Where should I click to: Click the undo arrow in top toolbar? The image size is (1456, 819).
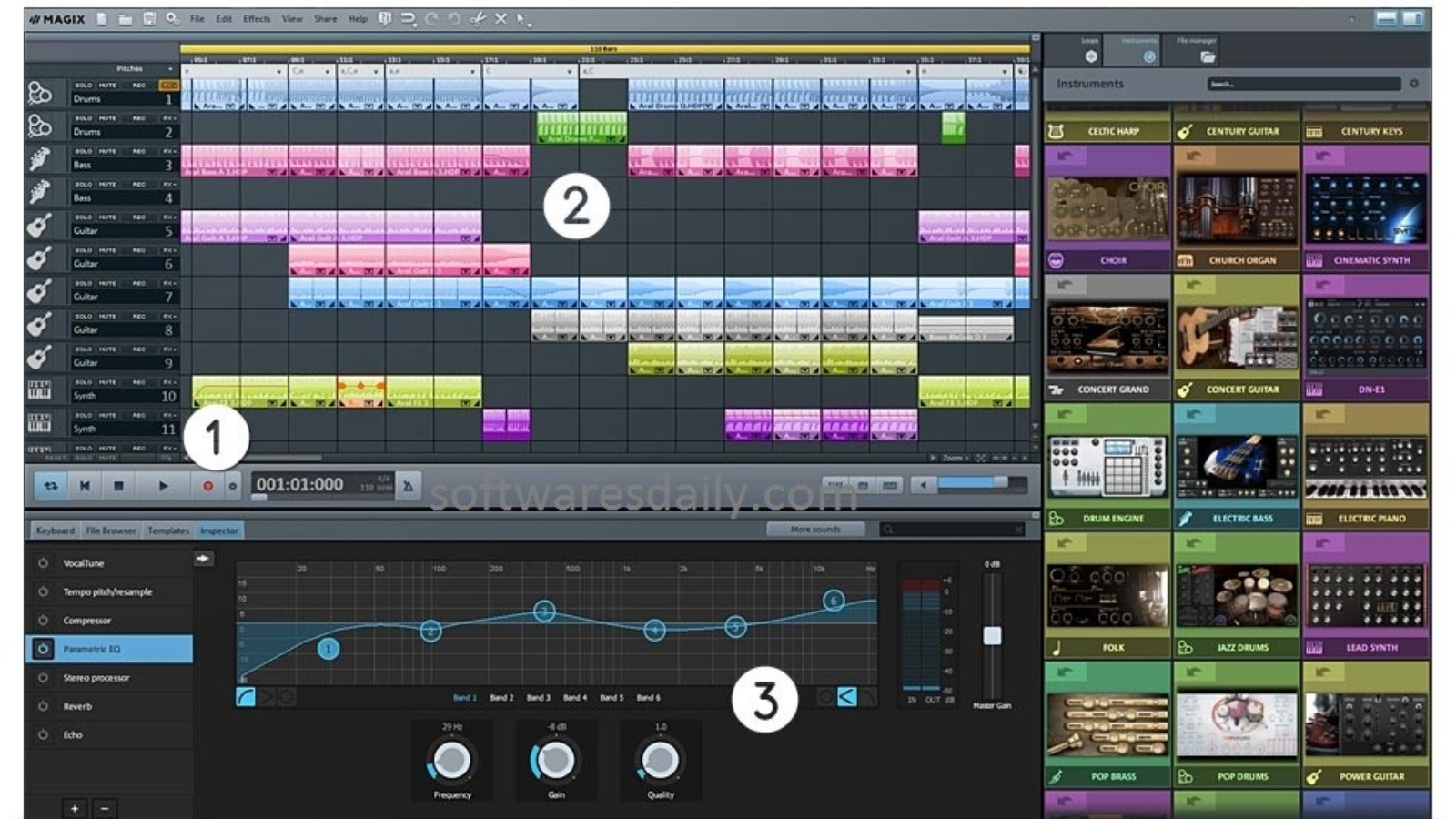click(454, 18)
